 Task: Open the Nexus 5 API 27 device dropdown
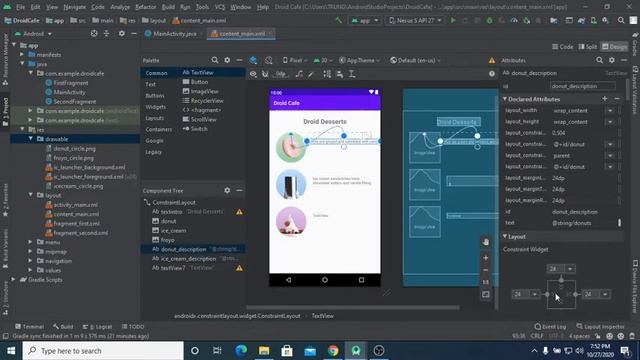(x=415, y=20)
